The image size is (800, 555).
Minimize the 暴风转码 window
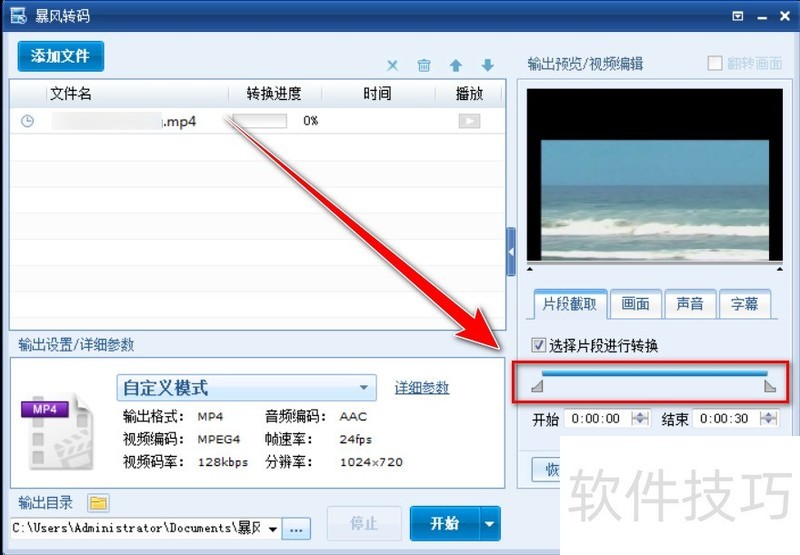point(762,17)
